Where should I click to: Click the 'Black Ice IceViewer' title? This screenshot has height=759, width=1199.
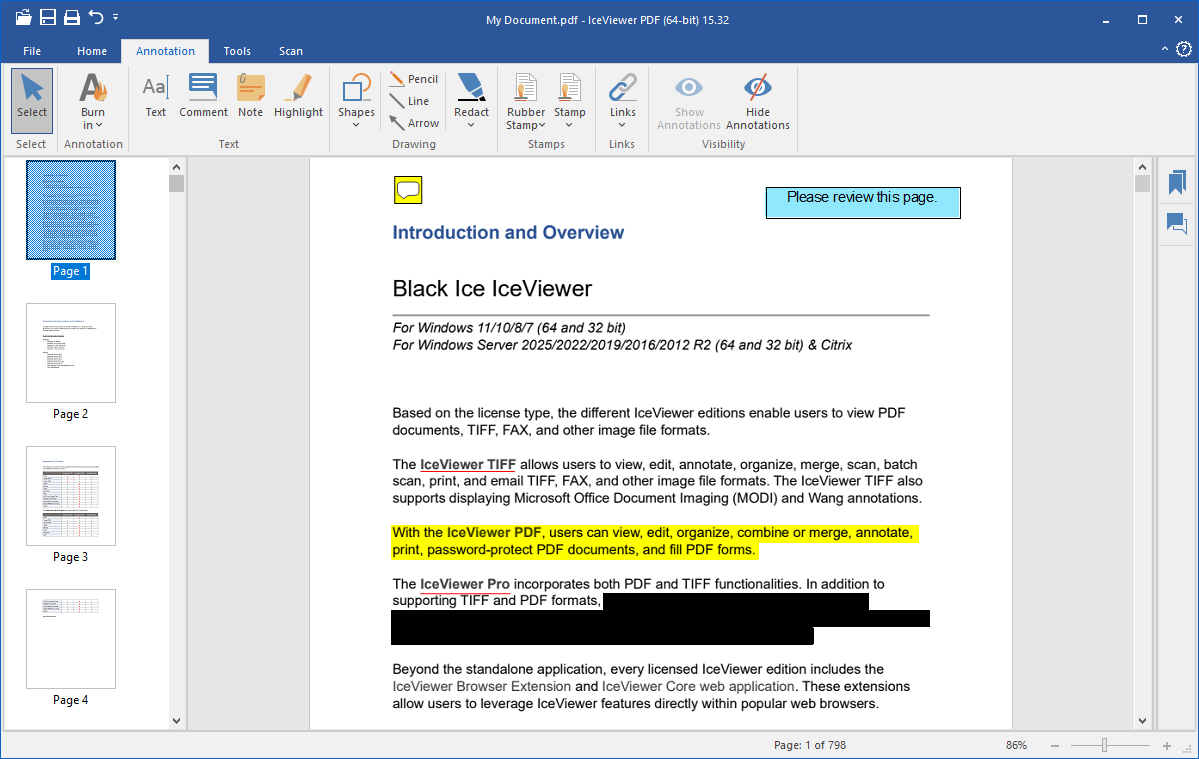click(x=492, y=289)
